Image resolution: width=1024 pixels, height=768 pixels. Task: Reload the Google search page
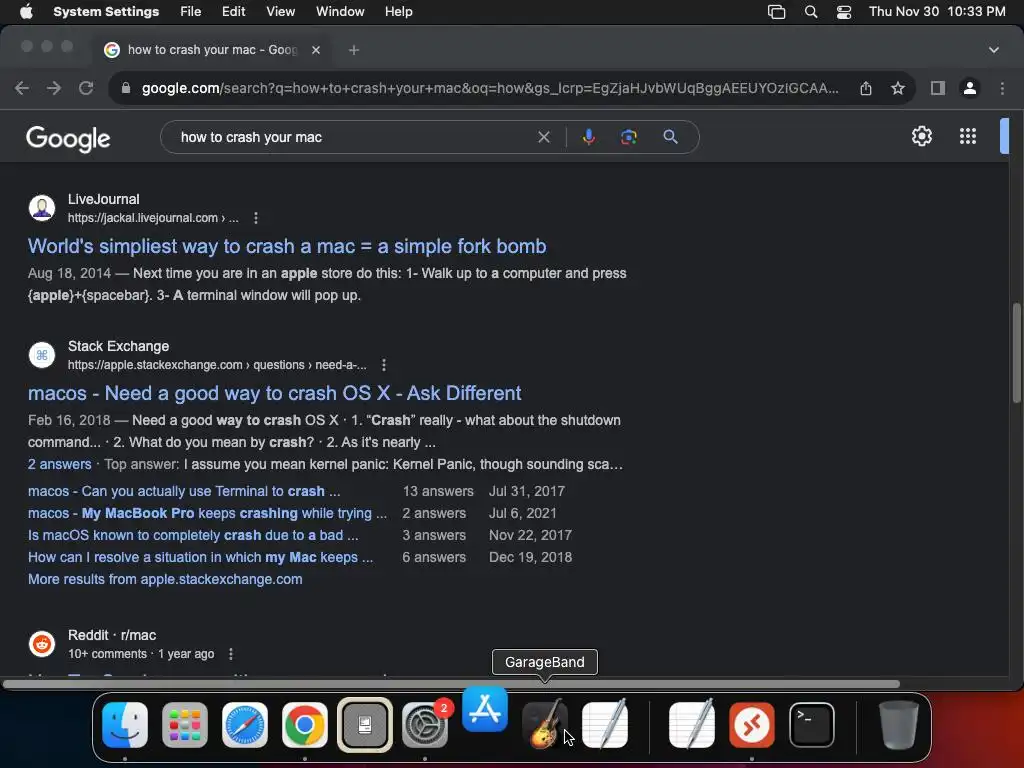(x=86, y=88)
